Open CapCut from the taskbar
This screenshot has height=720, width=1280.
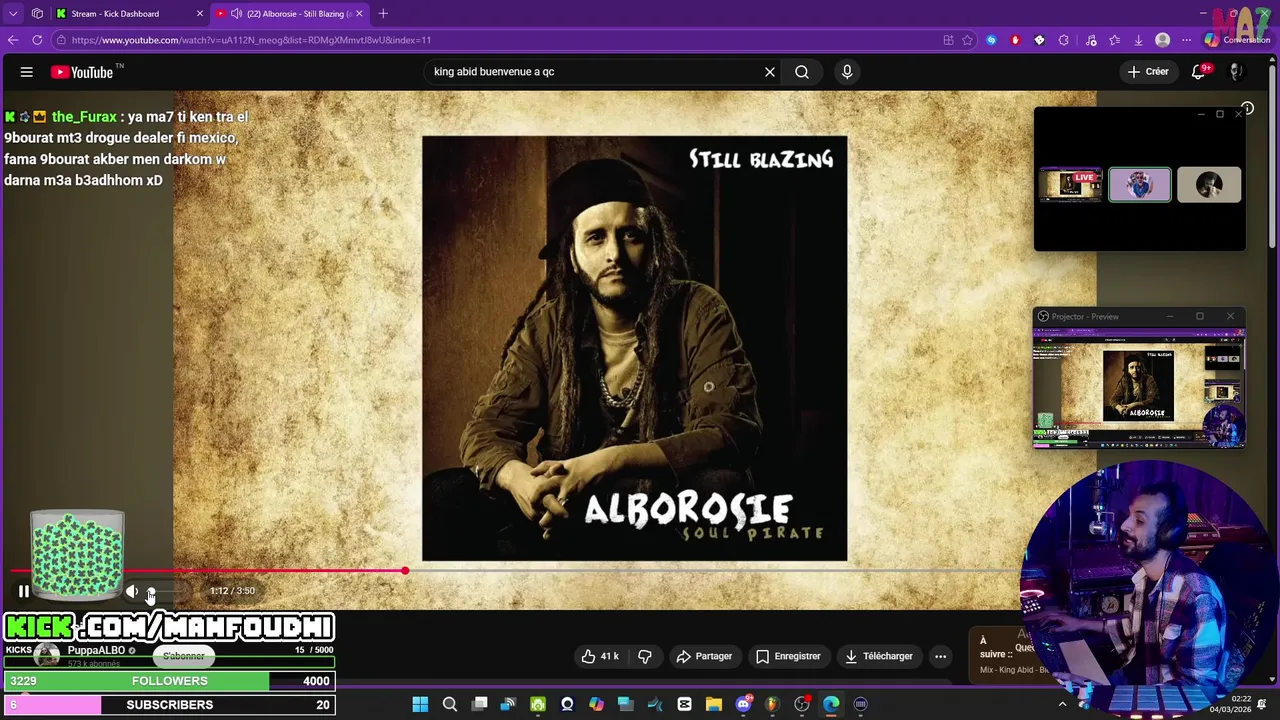(684, 704)
